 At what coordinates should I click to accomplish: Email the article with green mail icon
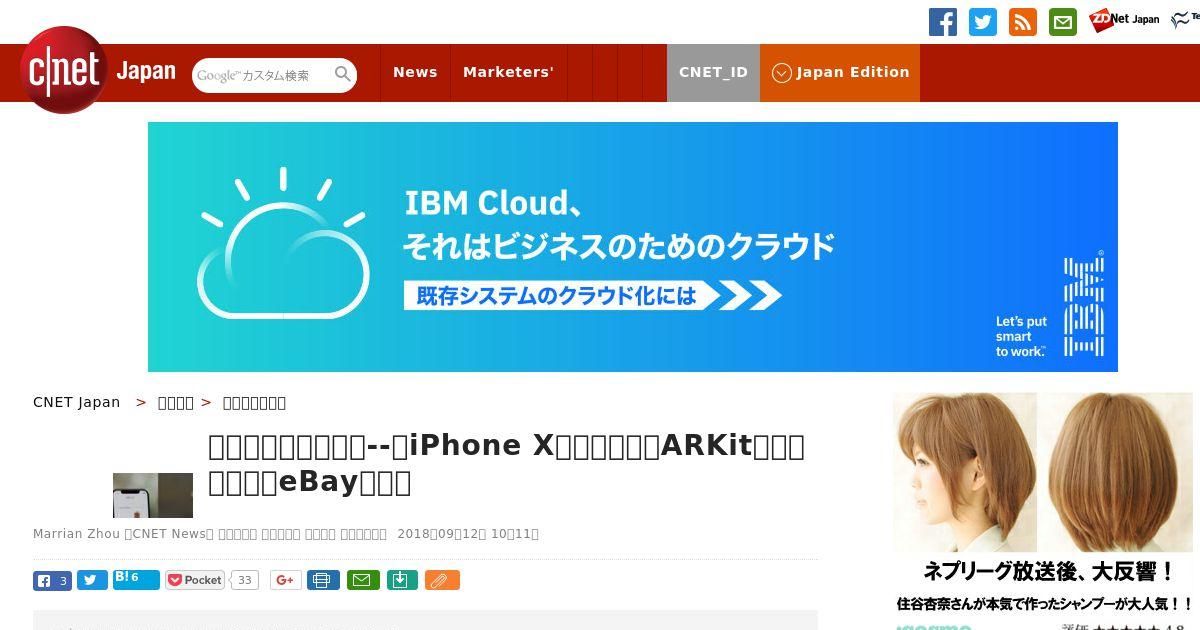tap(363, 580)
